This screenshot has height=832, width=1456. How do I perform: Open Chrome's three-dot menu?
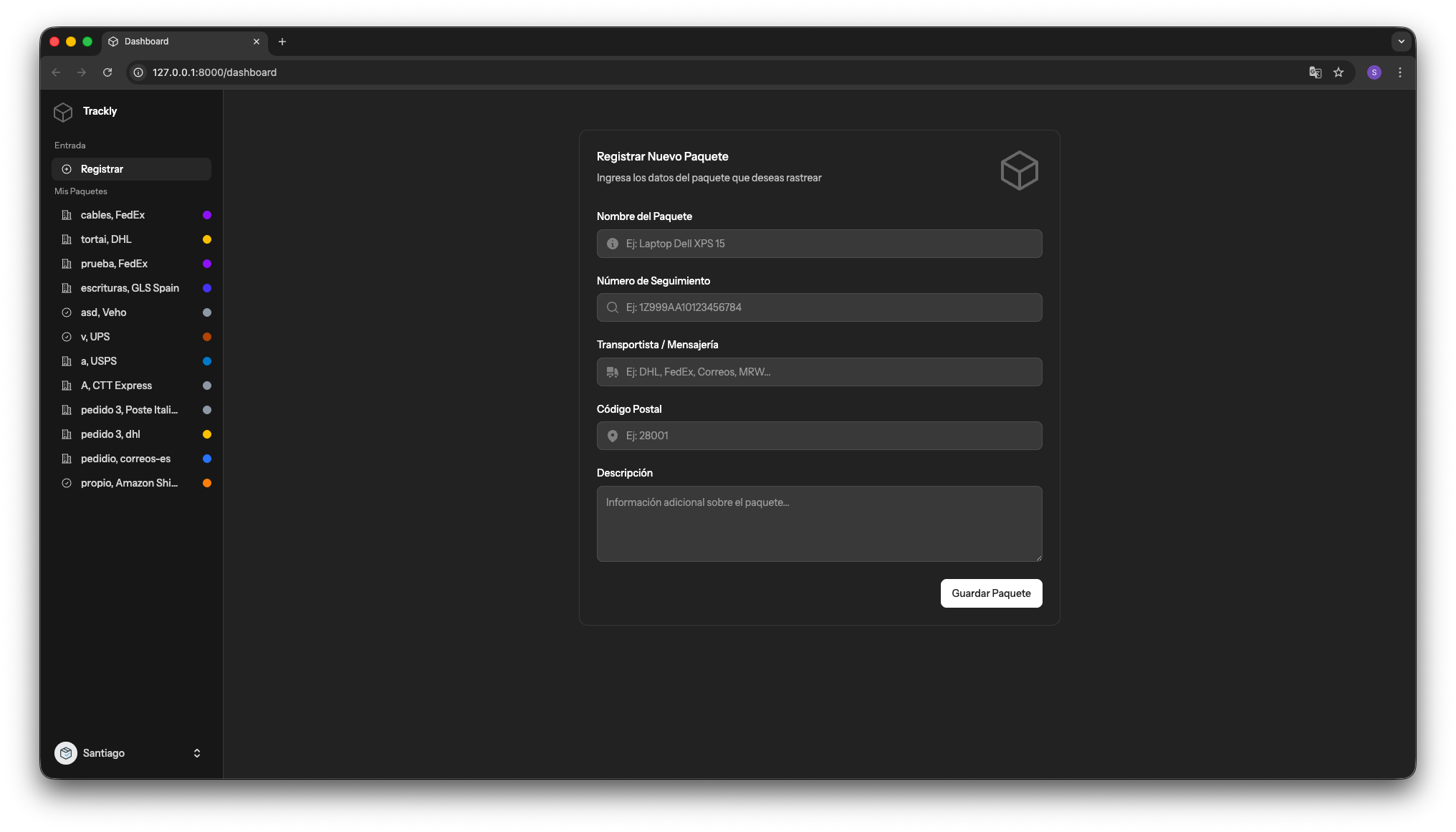[1400, 72]
